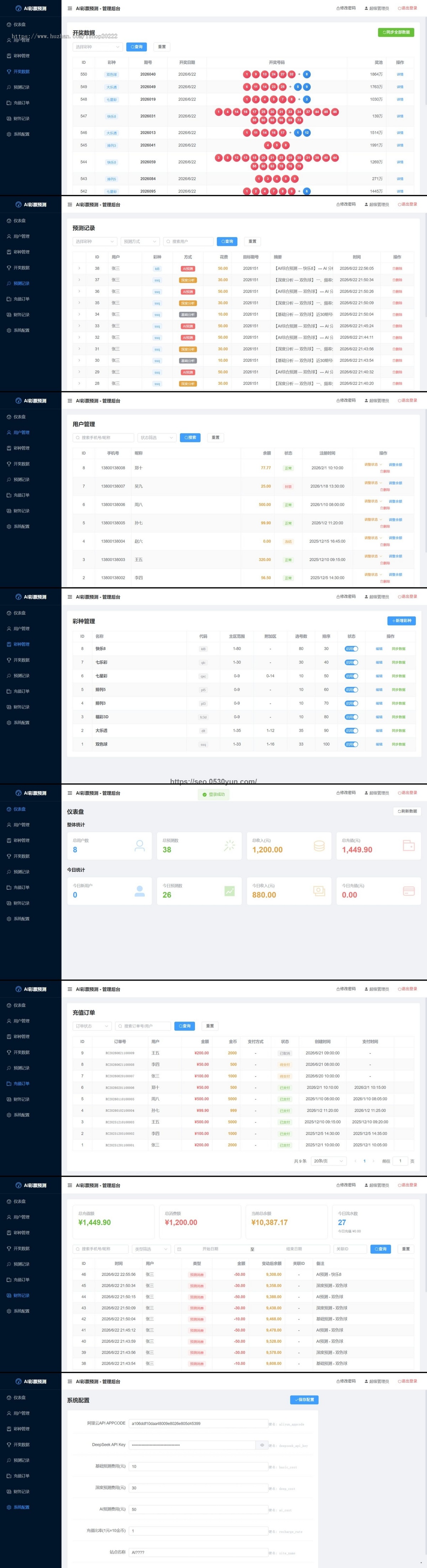Click the coins icon on 总收入 card

[319, 845]
